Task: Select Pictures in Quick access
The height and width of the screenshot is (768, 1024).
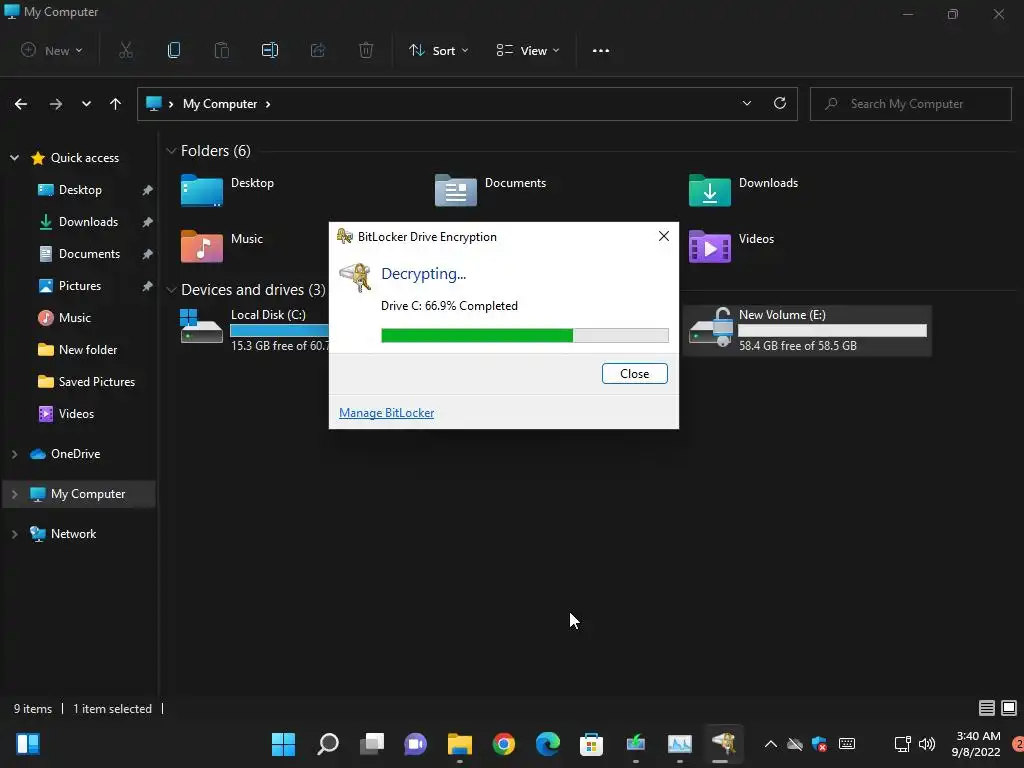Action: (x=80, y=286)
